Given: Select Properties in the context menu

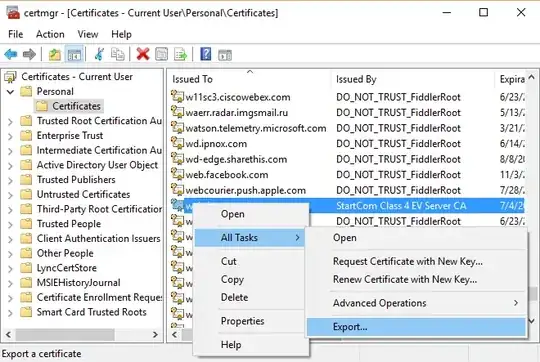Looking at the screenshot, I should pyautogui.click(x=242, y=321).
